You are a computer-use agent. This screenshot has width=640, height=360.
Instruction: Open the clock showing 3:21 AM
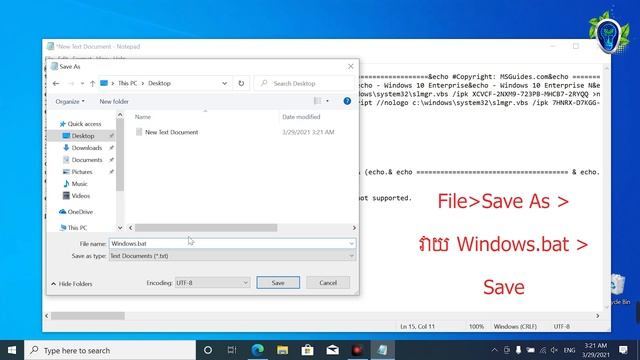(x=596, y=350)
